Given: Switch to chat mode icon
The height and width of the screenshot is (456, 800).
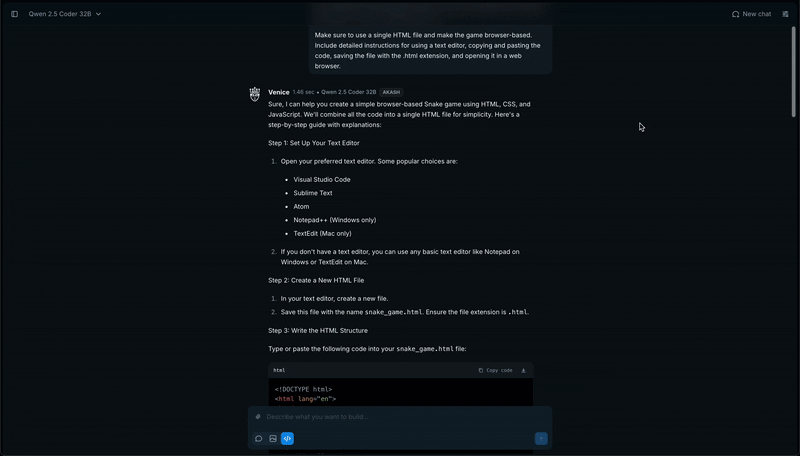Looking at the screenshot, I should tap(259, 439).
